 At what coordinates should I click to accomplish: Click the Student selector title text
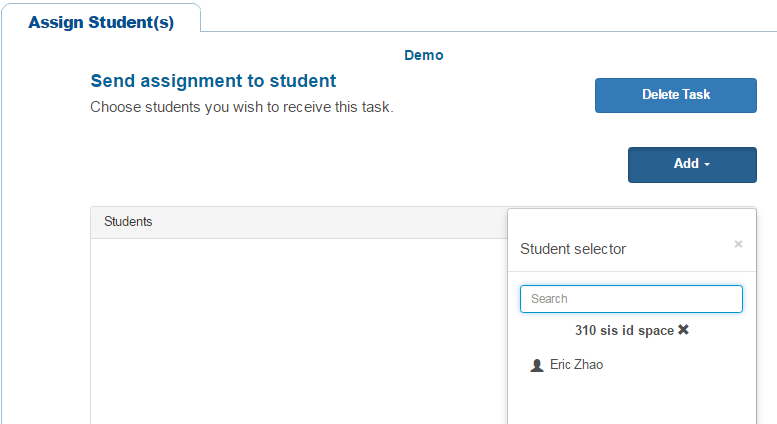point(573,249)
